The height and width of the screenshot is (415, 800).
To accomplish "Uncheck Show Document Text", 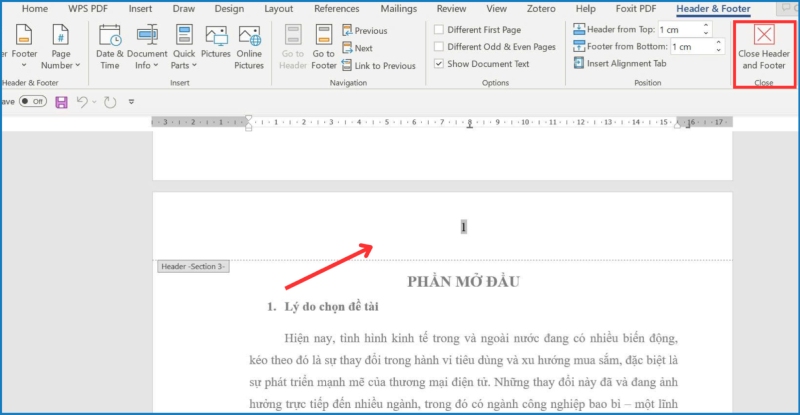I will coord(439,64).
